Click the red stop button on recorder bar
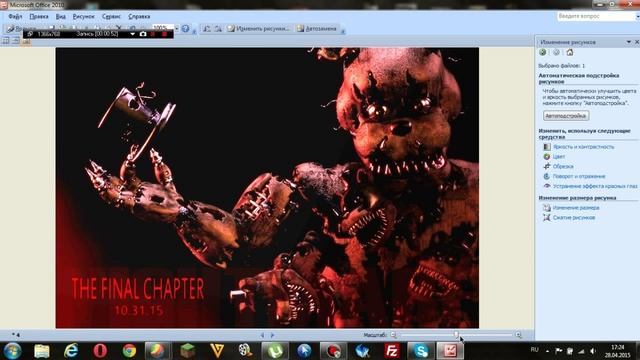640x360 pixels. point(164,34)
